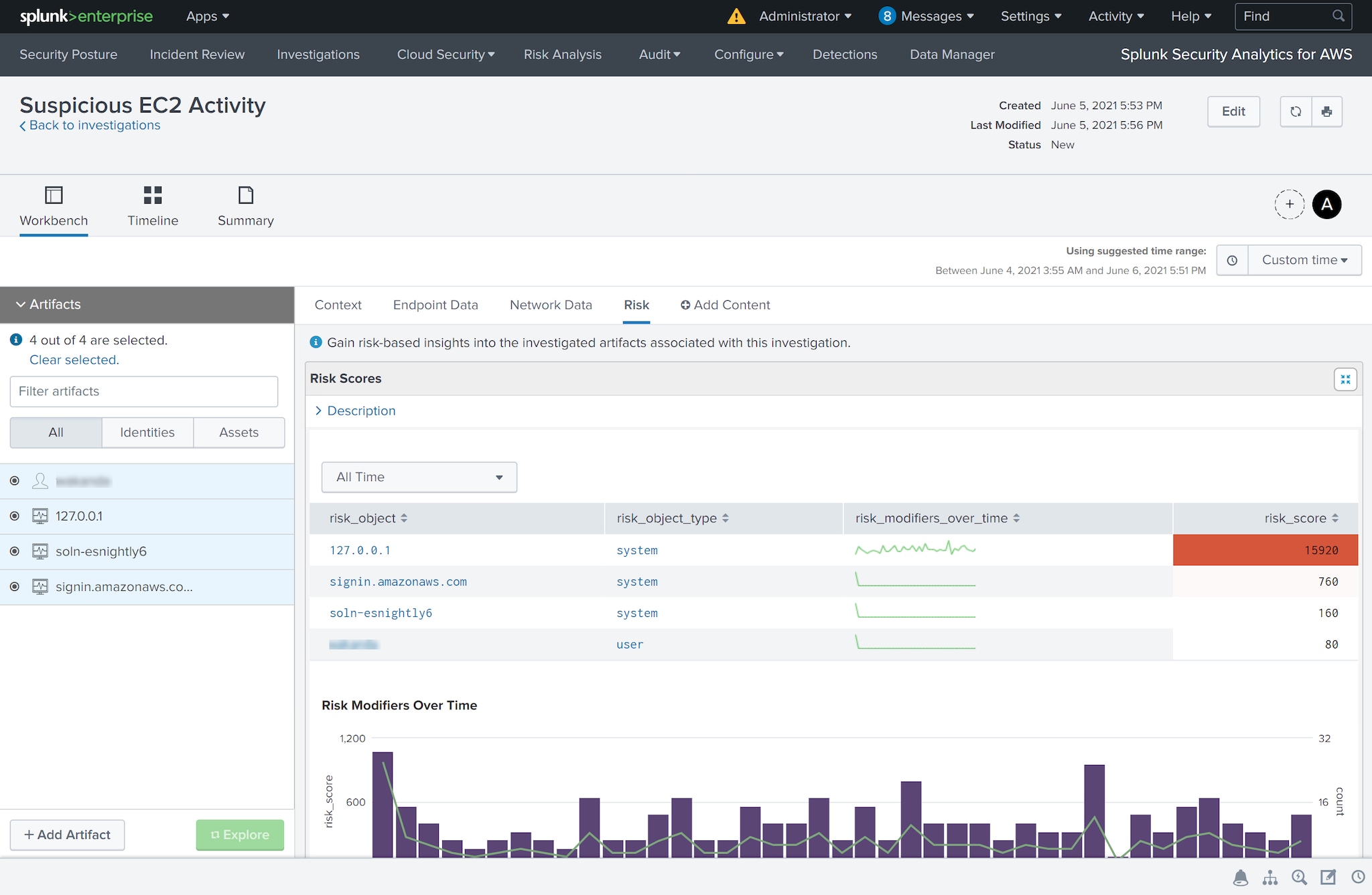Open the Risk Analysis menu
The width and height of the screenshot is (1372, 895).
point(563,54)
